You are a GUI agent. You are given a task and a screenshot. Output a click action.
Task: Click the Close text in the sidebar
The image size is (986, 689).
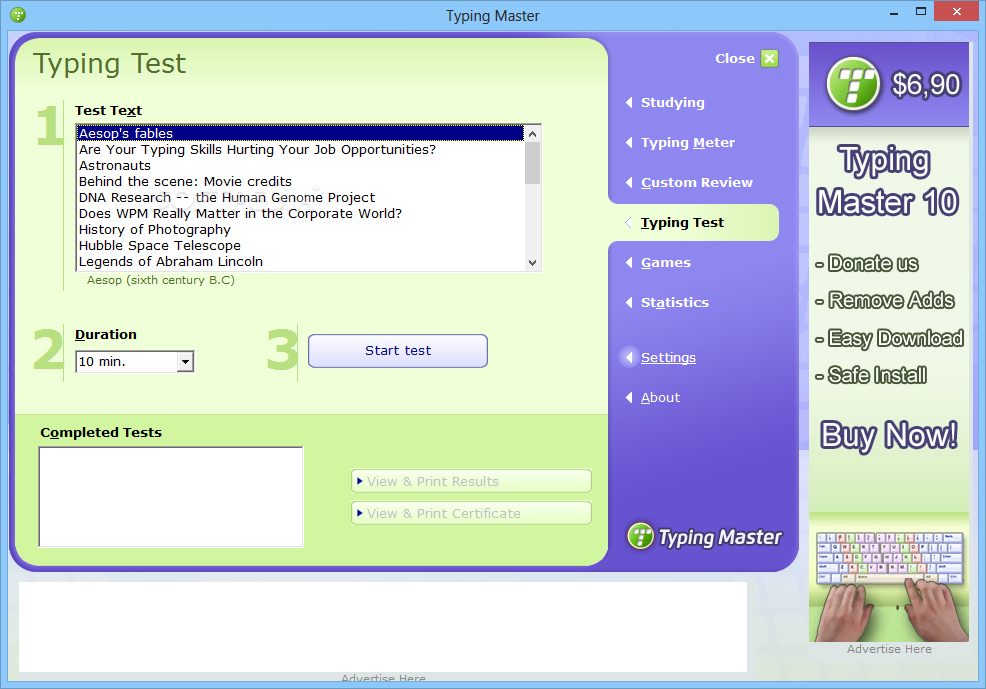[x=734, y=58]
